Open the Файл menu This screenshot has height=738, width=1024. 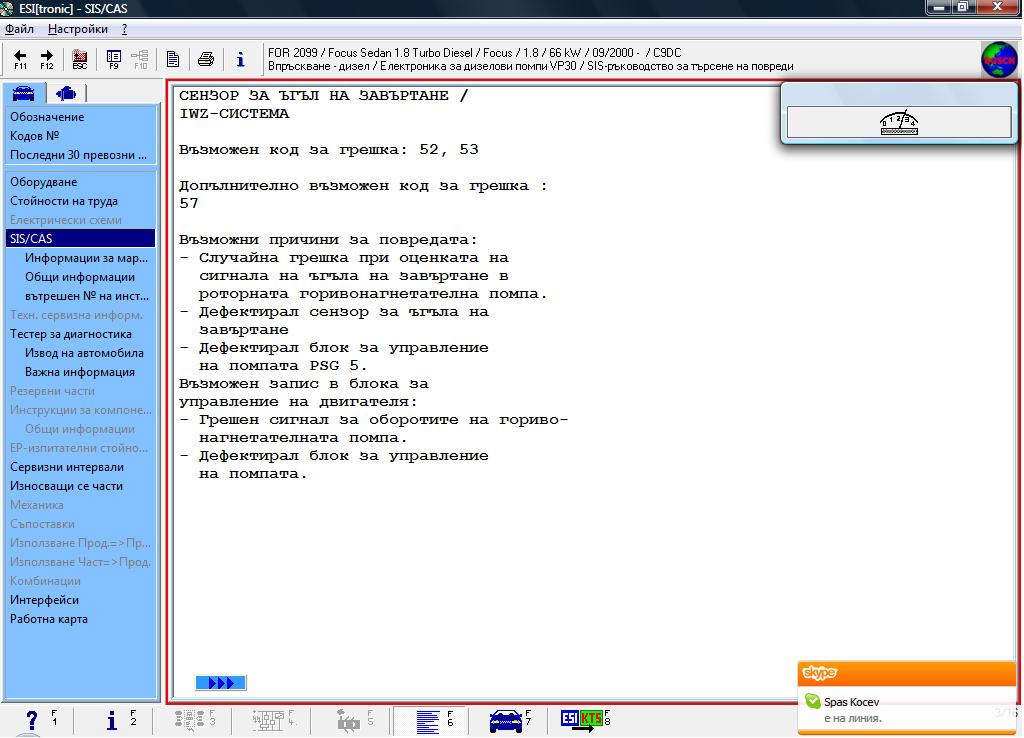click(x=20, y=29)
